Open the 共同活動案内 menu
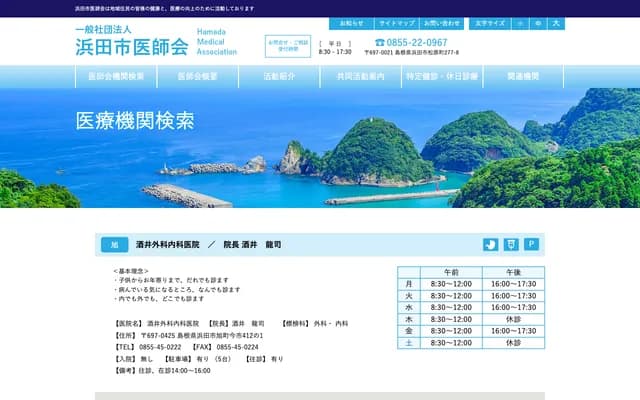This screenshot has width=640, height=400. (361, 76)
